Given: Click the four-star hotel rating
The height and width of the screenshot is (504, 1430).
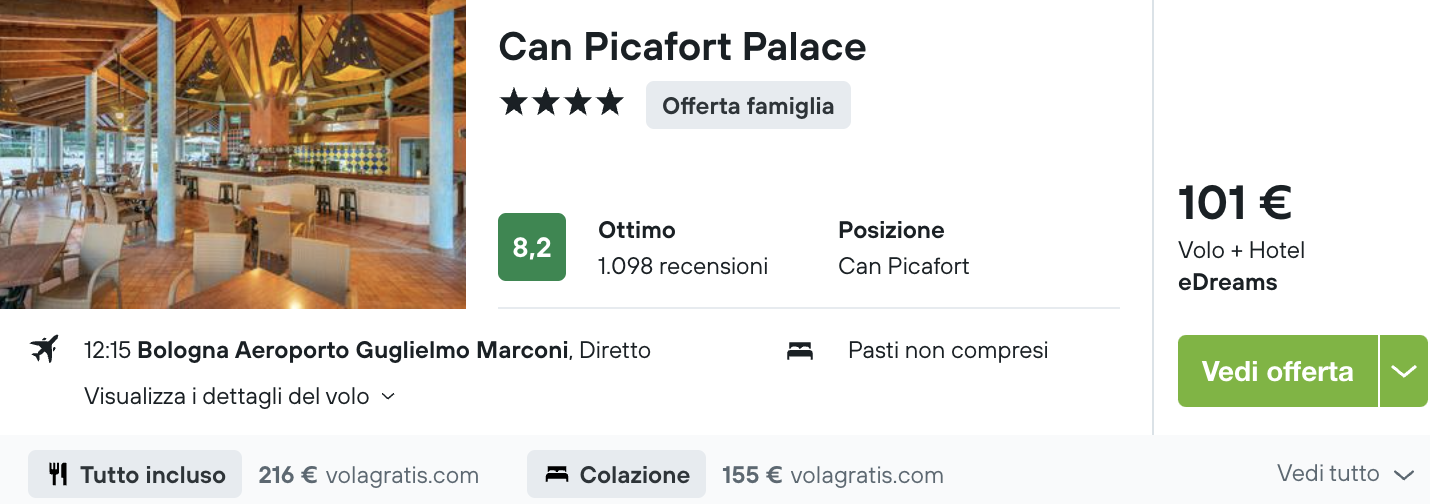Looking at the screenshot, I should coord(562,103).
